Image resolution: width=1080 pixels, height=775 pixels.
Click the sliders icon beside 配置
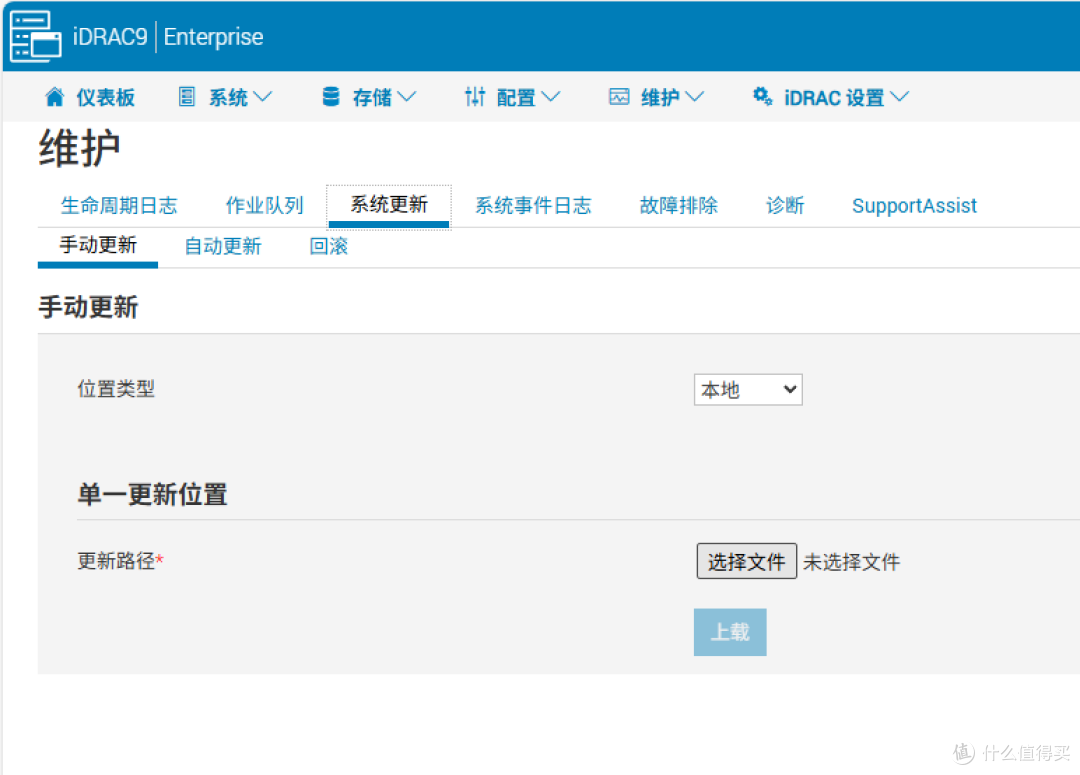pos(475,97)
